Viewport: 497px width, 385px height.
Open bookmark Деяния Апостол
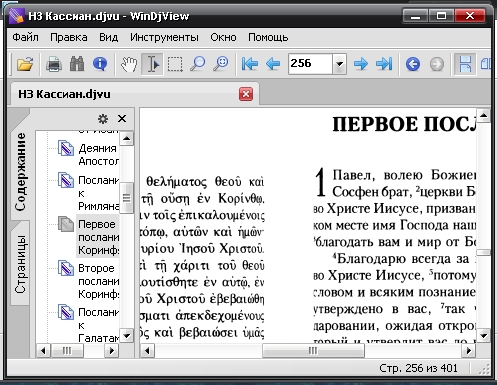pyautogui.click(x=98, y=155)
